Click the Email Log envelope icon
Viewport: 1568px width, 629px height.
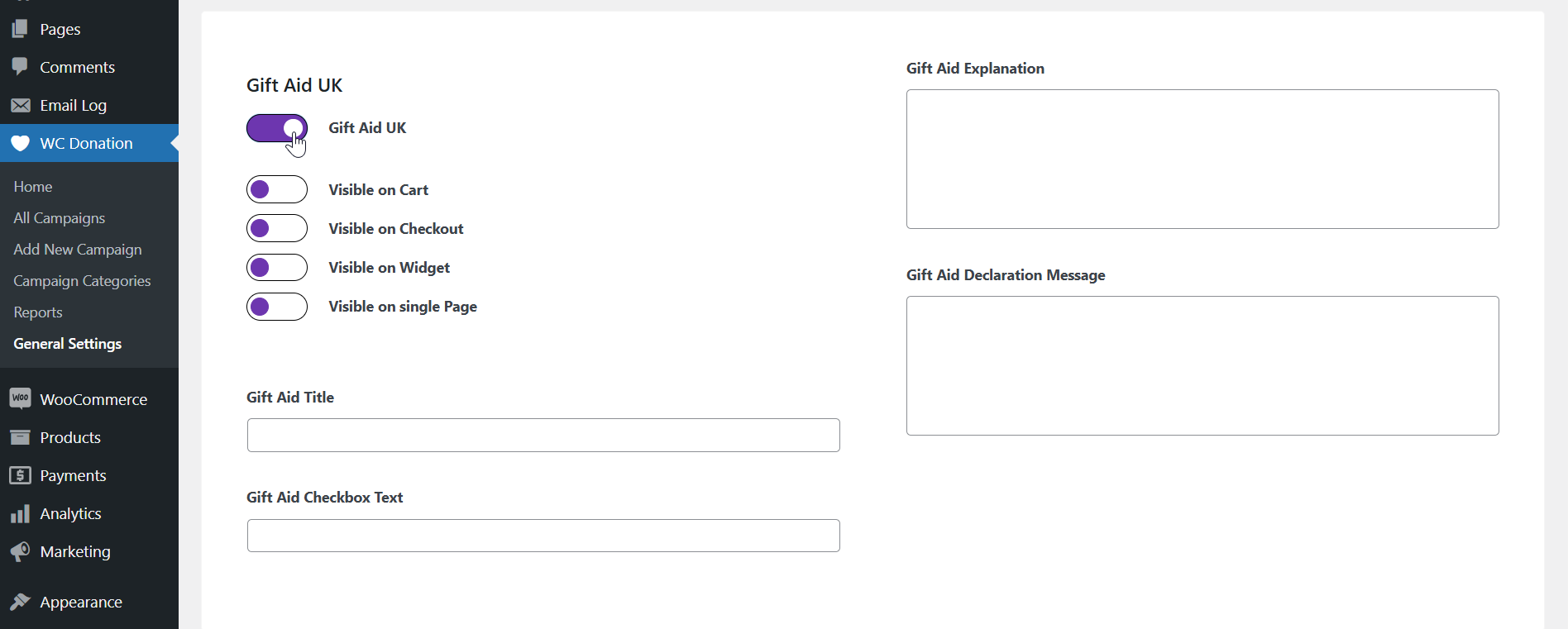point(20,105)
